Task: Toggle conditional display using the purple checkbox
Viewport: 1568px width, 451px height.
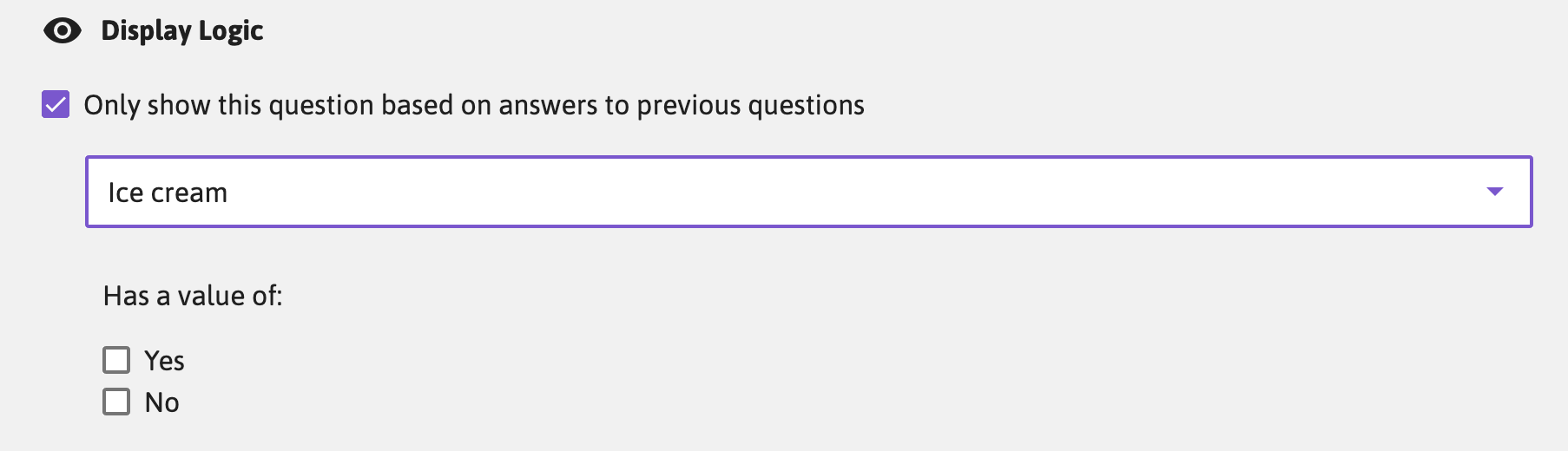Action: pos(56,105)
